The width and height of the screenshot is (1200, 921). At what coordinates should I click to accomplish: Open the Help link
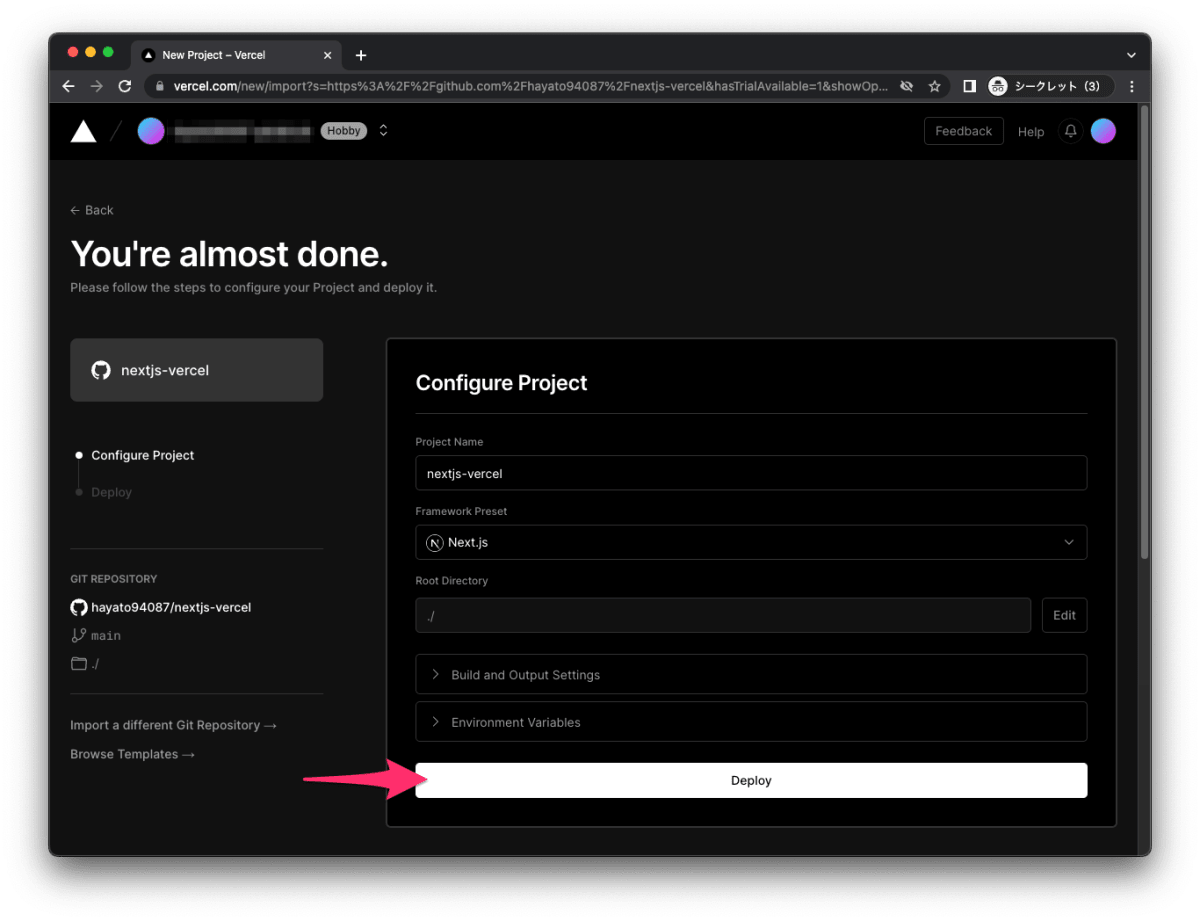[x=1031, y=132]
